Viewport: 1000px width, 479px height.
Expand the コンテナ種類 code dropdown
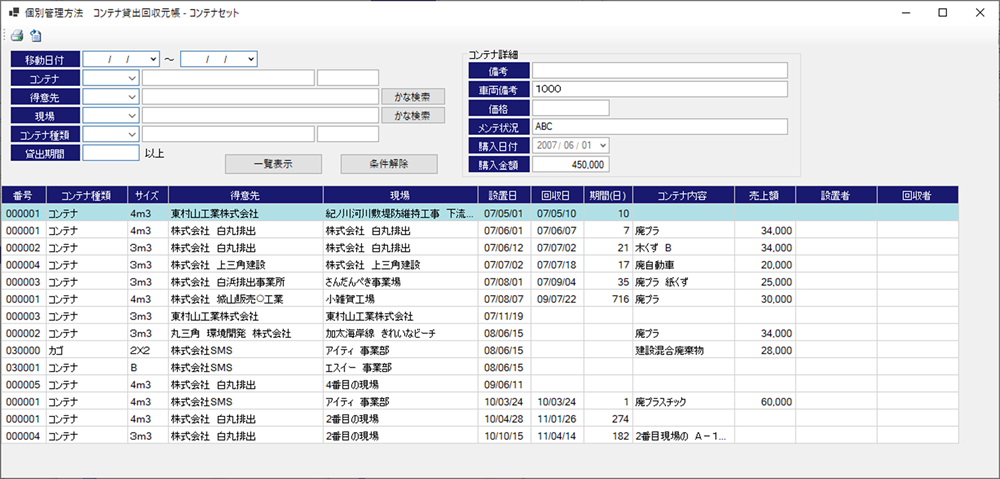coord(132,134)
